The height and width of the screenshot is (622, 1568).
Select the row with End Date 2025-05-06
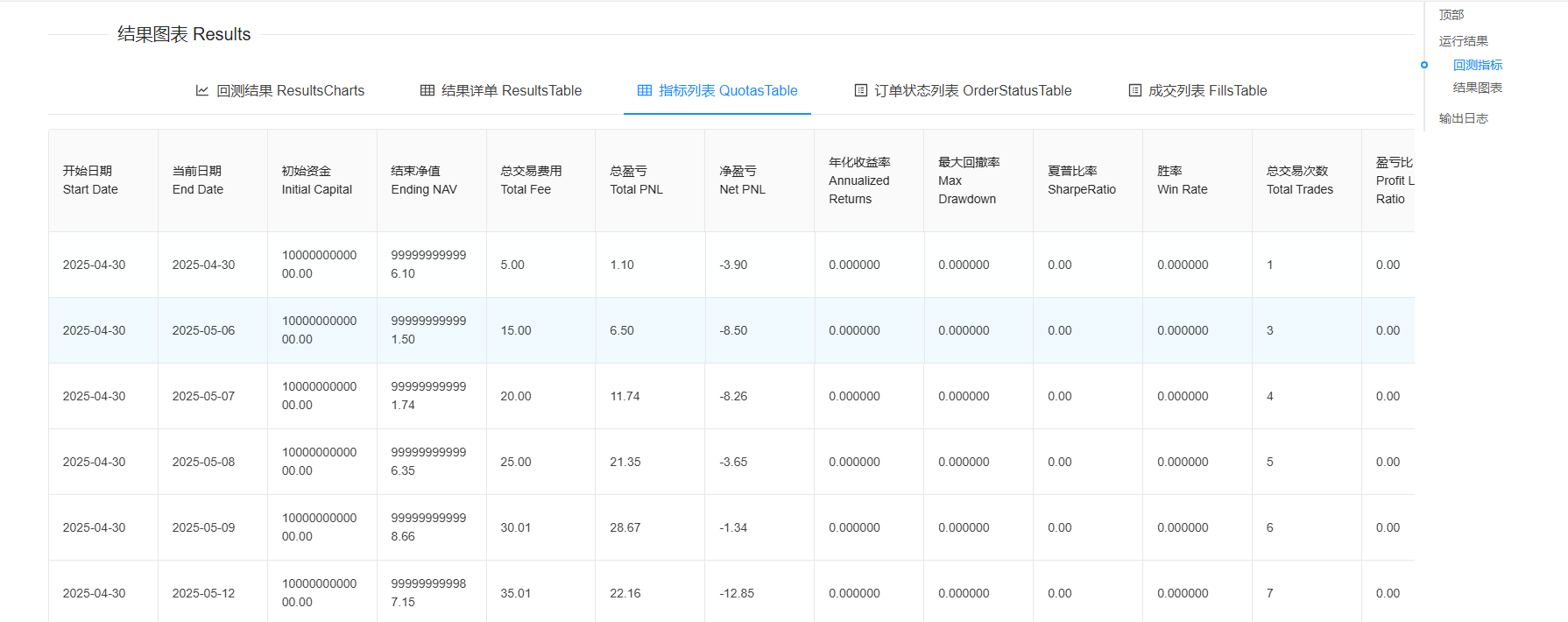tap(203, 330)
